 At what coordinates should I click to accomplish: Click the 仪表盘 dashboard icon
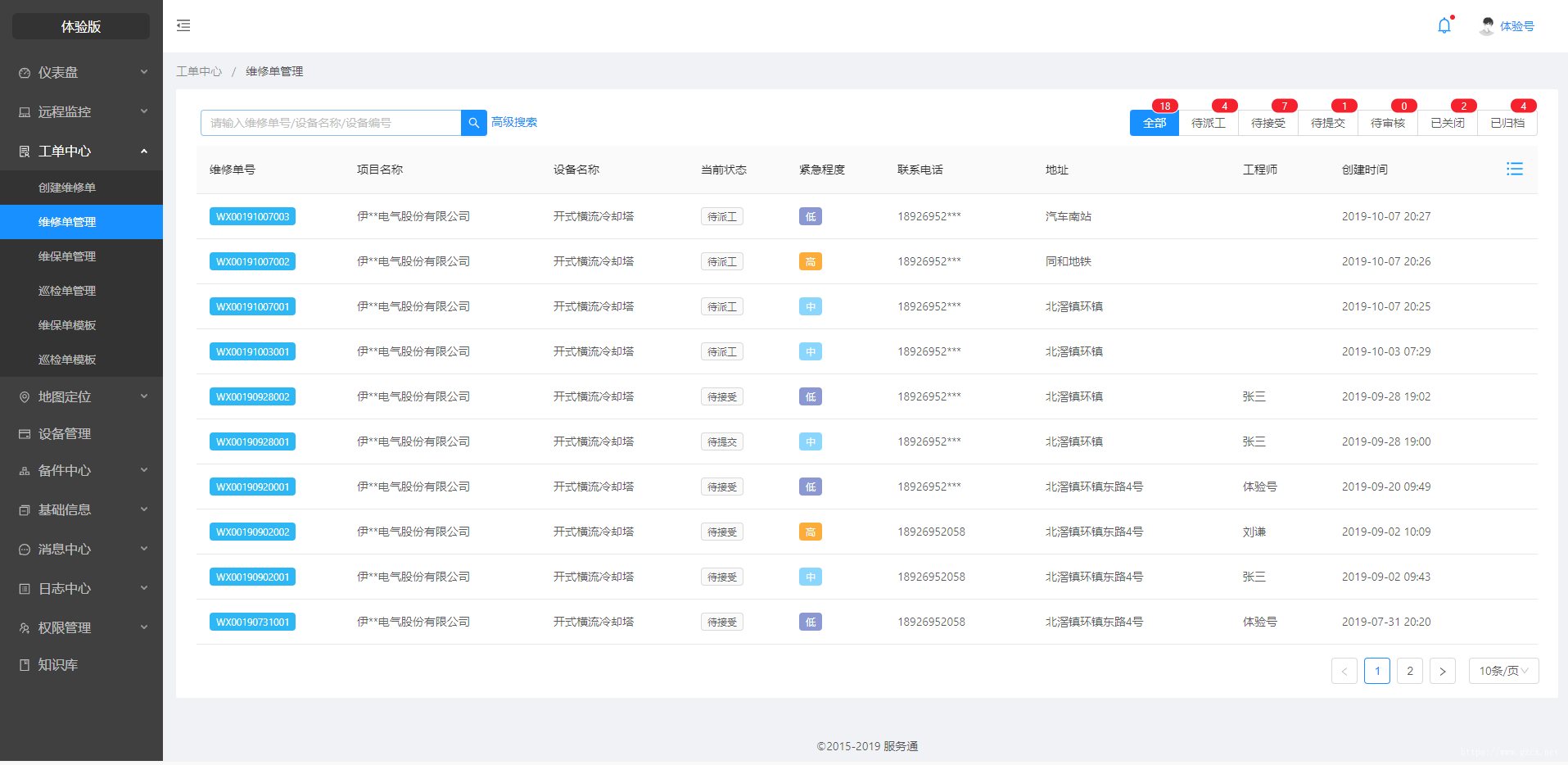click(x=25, y=73)
